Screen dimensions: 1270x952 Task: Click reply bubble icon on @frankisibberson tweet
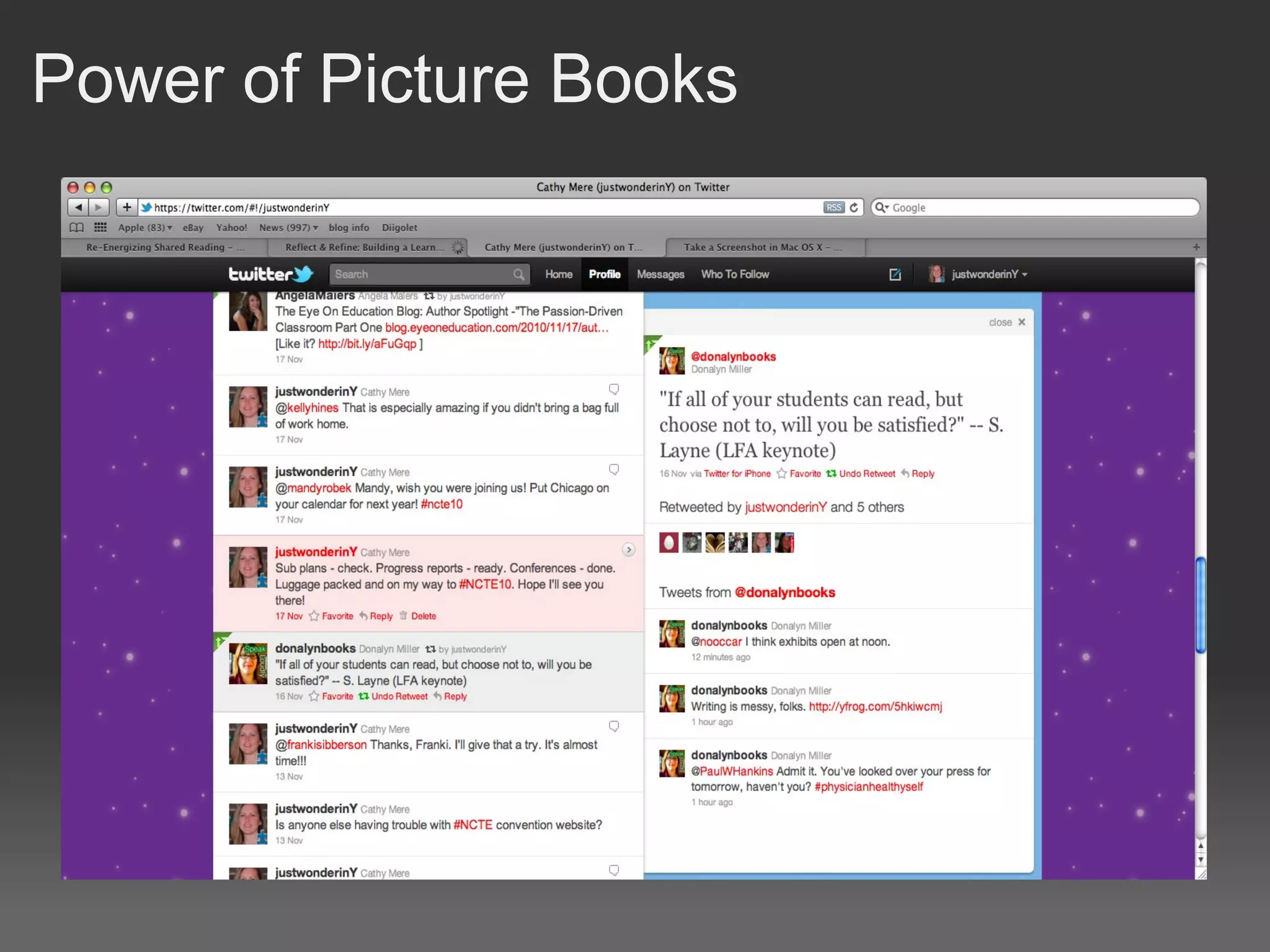click(x=614, y=726)
